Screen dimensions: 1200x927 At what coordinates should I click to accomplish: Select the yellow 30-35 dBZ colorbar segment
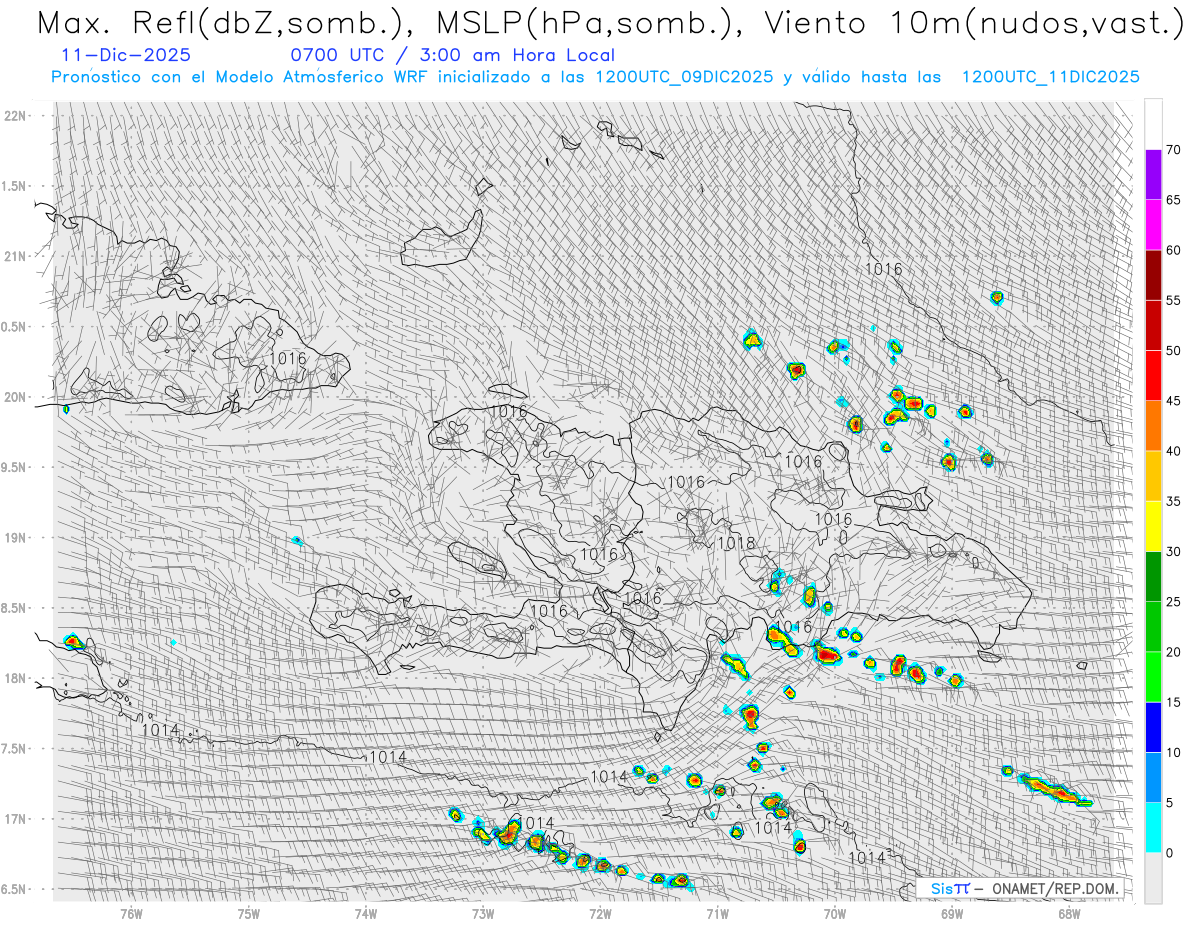point(1153,526)
